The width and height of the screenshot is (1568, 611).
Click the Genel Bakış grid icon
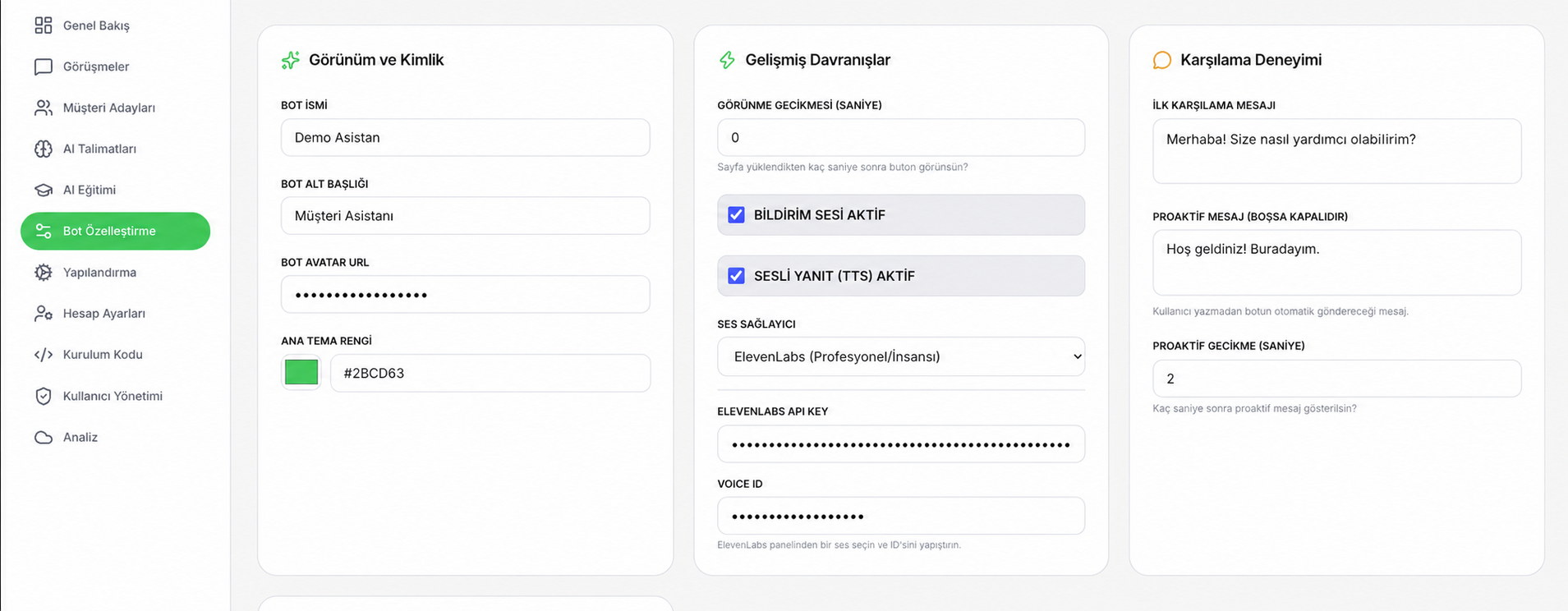click(44, 25)
